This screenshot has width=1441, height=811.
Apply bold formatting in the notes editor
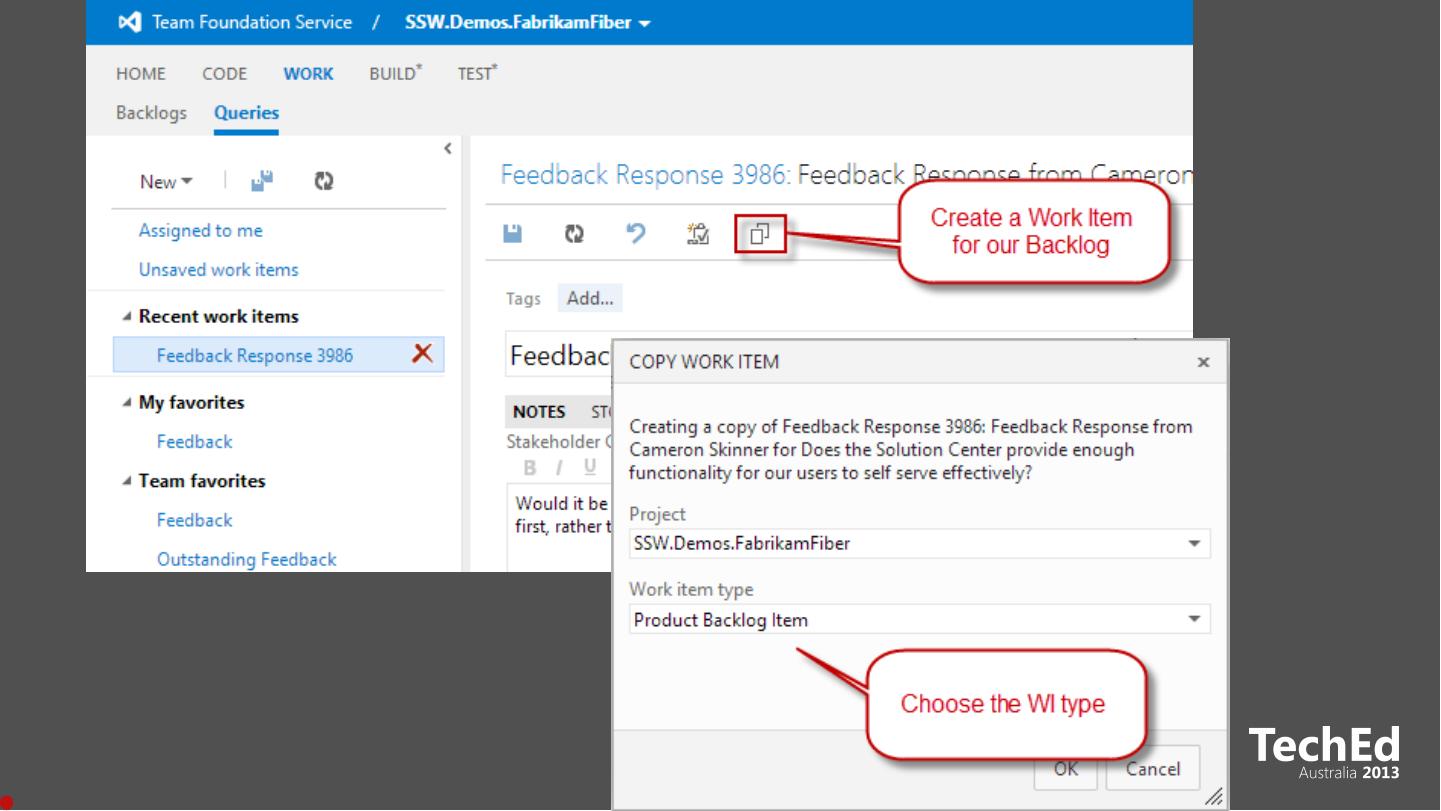(x=529, y=467)
